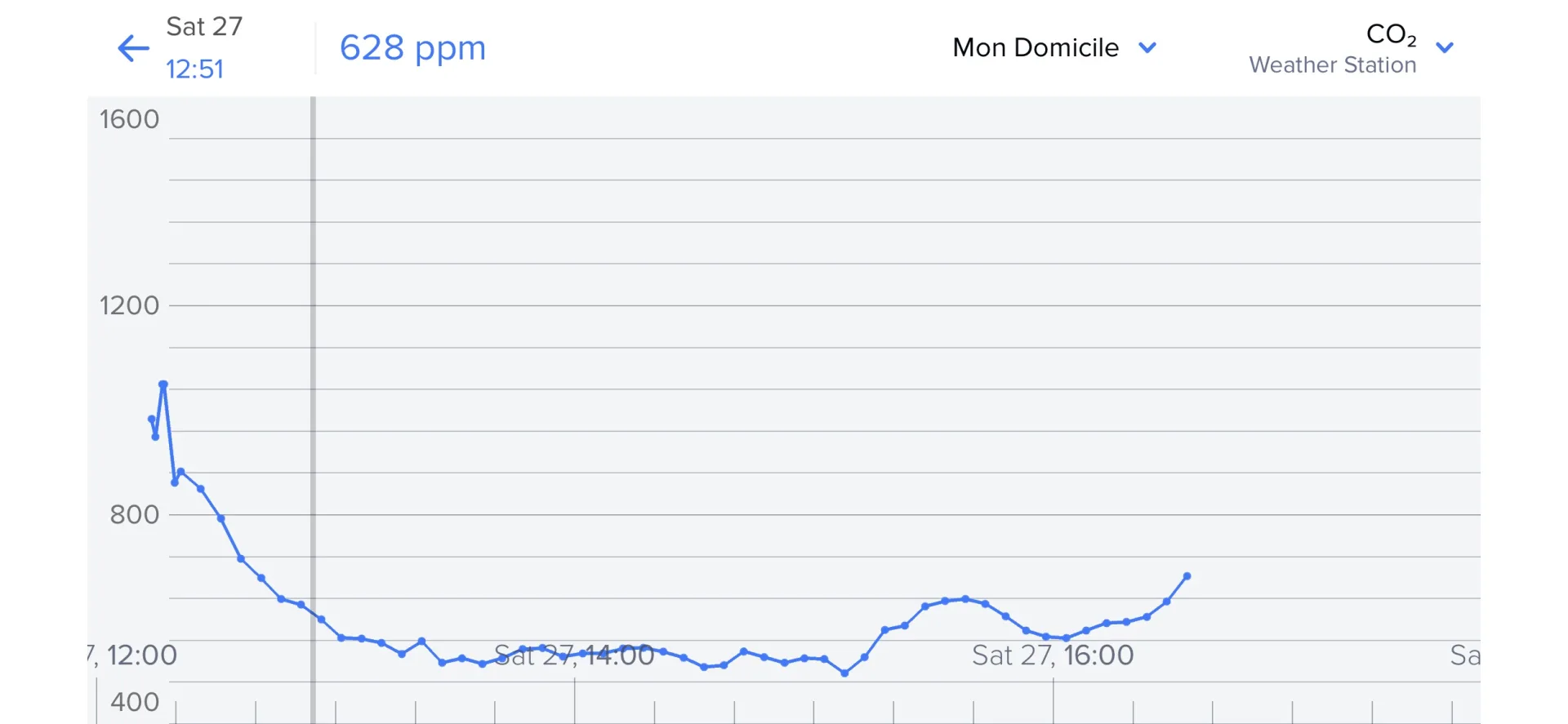Click the 1200 y-axis label
Viewport: 1568px width, 724px height.
(x=129, y=306)
